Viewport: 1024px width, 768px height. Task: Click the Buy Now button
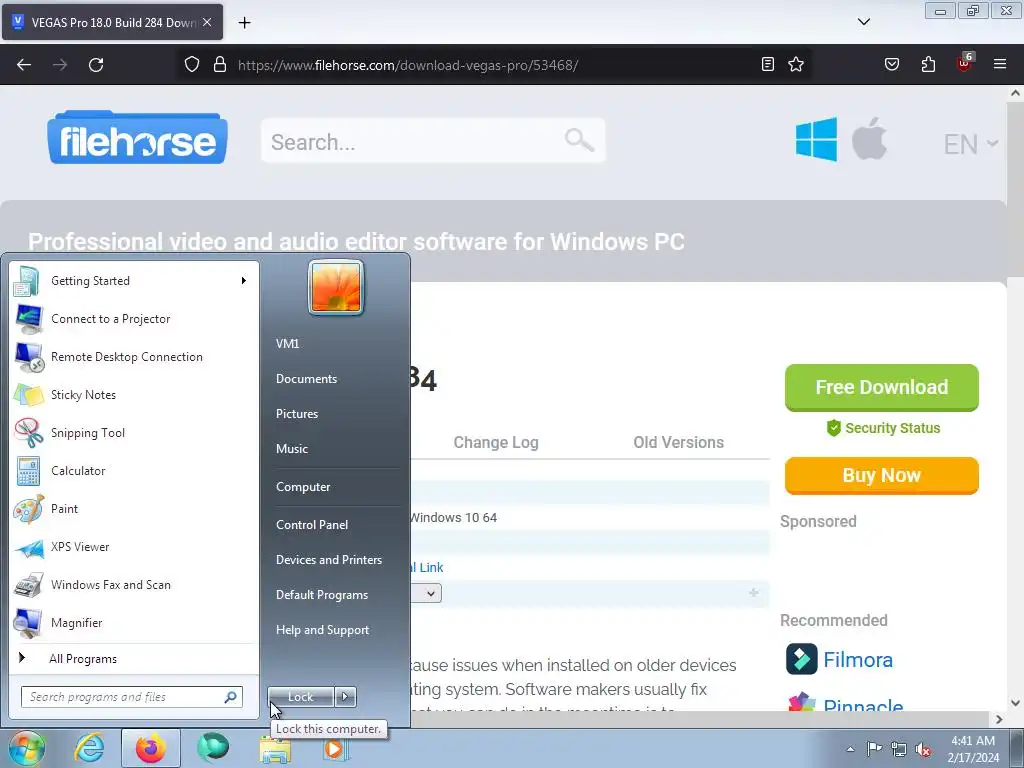[x=882, y=475]
